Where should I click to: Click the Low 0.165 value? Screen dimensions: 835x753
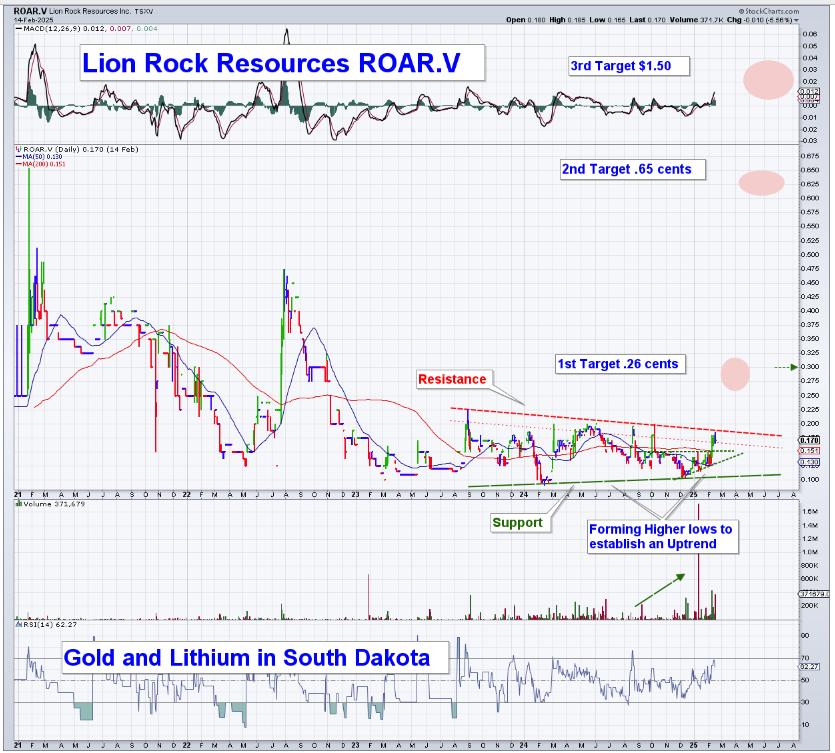coord(608,20)
